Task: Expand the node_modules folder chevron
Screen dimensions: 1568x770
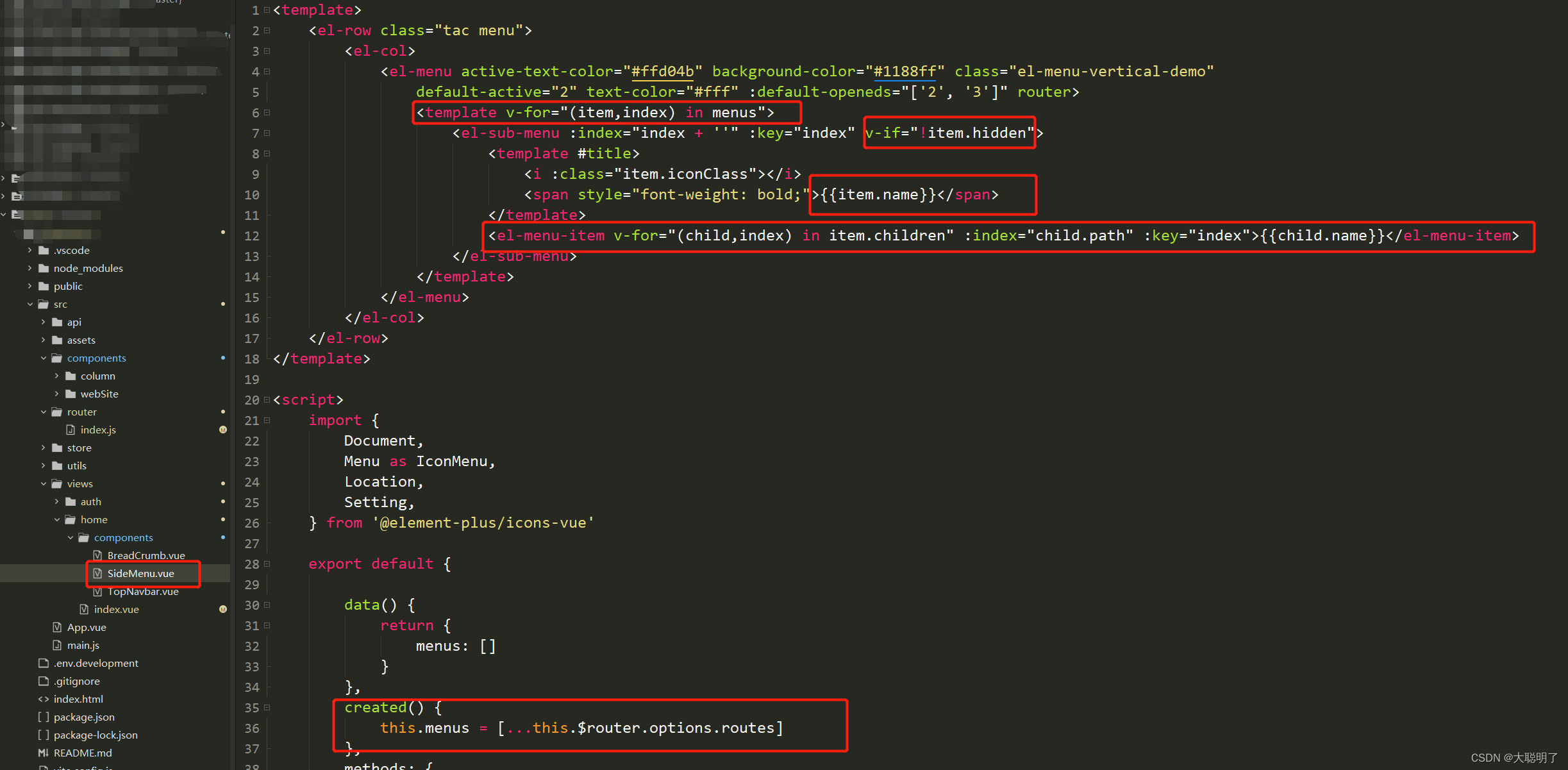Action: coord(29,268)
